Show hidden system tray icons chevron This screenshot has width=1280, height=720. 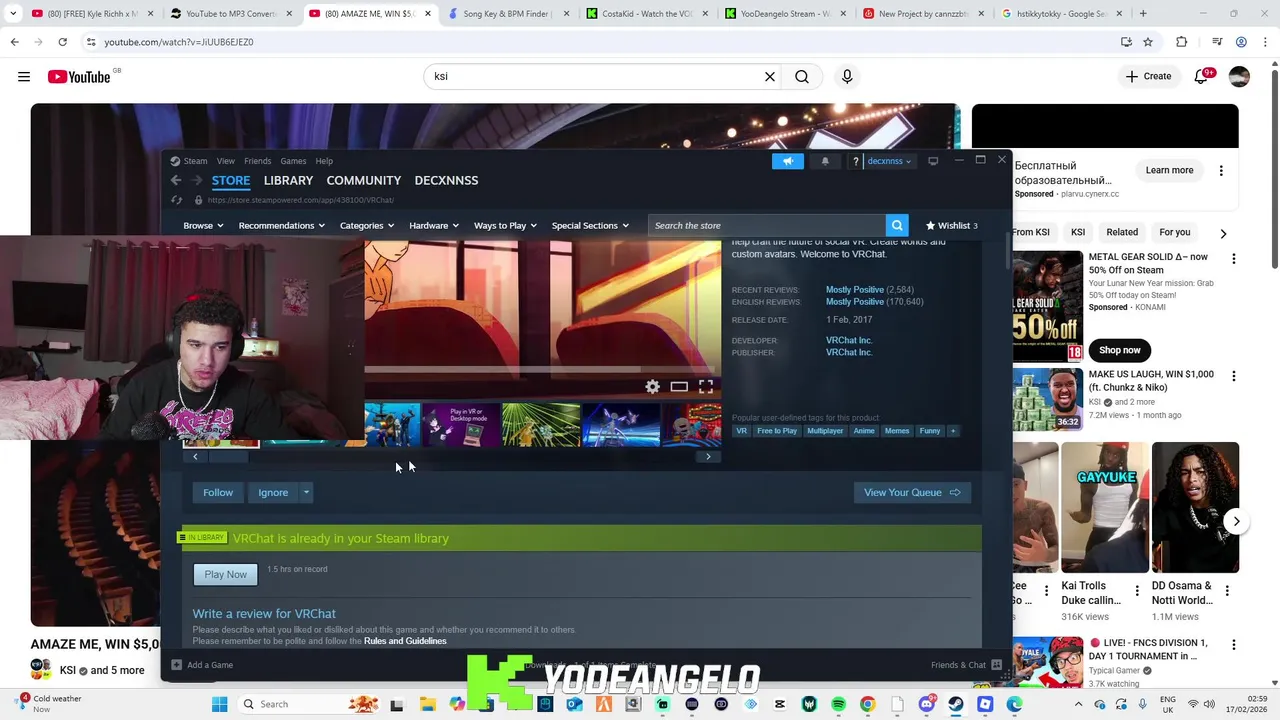tap(1078, 704)
